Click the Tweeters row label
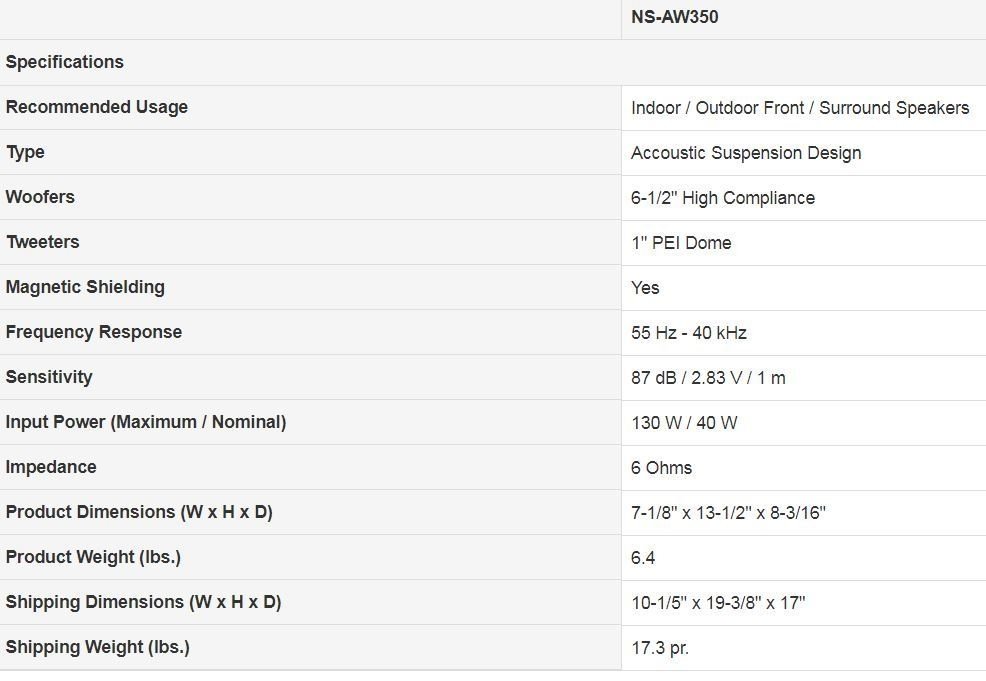The image size is (986, 681). click(x=43, y=242)
